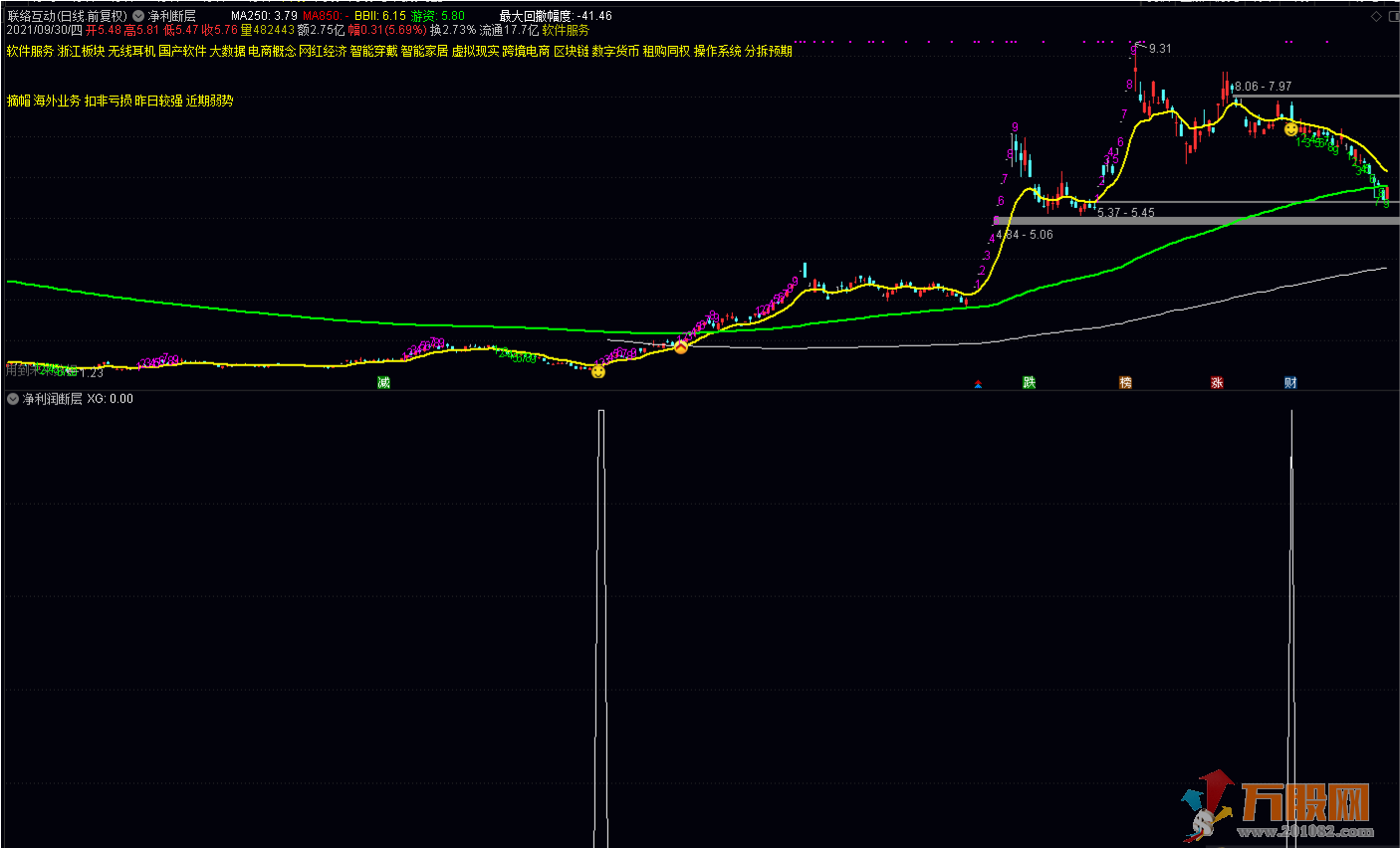Click the green 跌 event marker
1400x848 pixels.
click(1030, 383)
